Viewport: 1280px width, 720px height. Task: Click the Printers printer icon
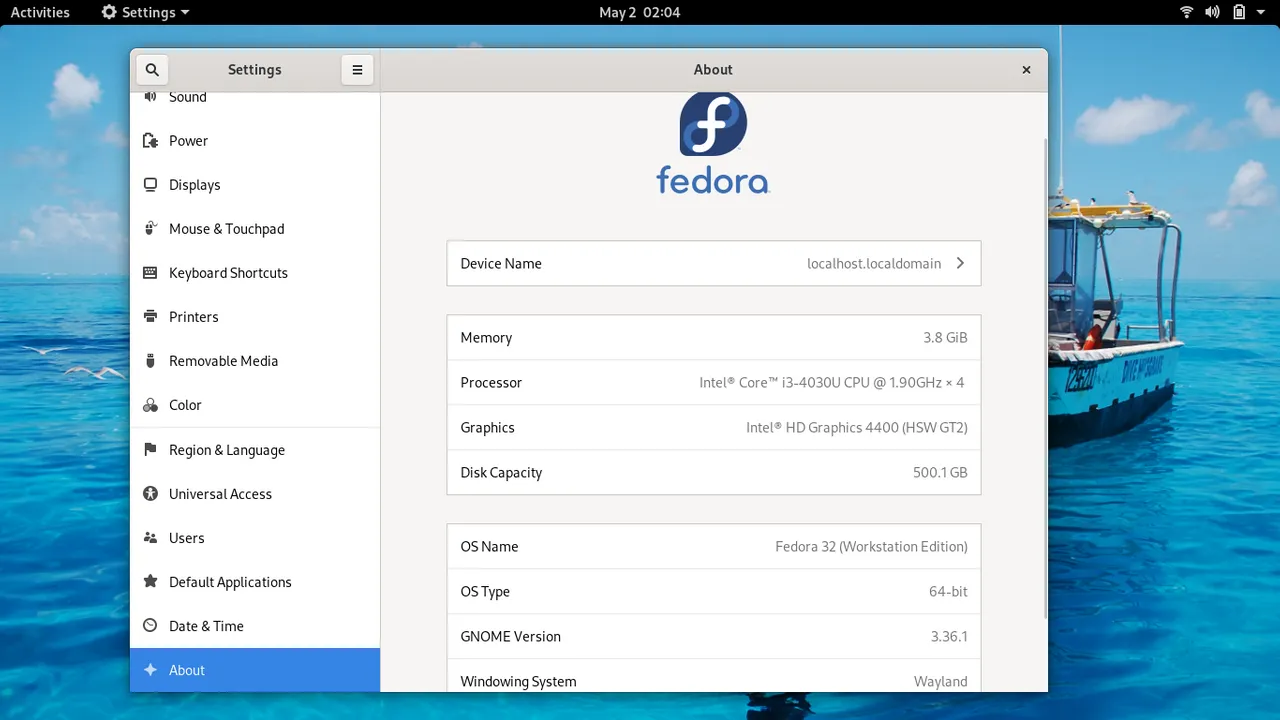pos(150,317)
